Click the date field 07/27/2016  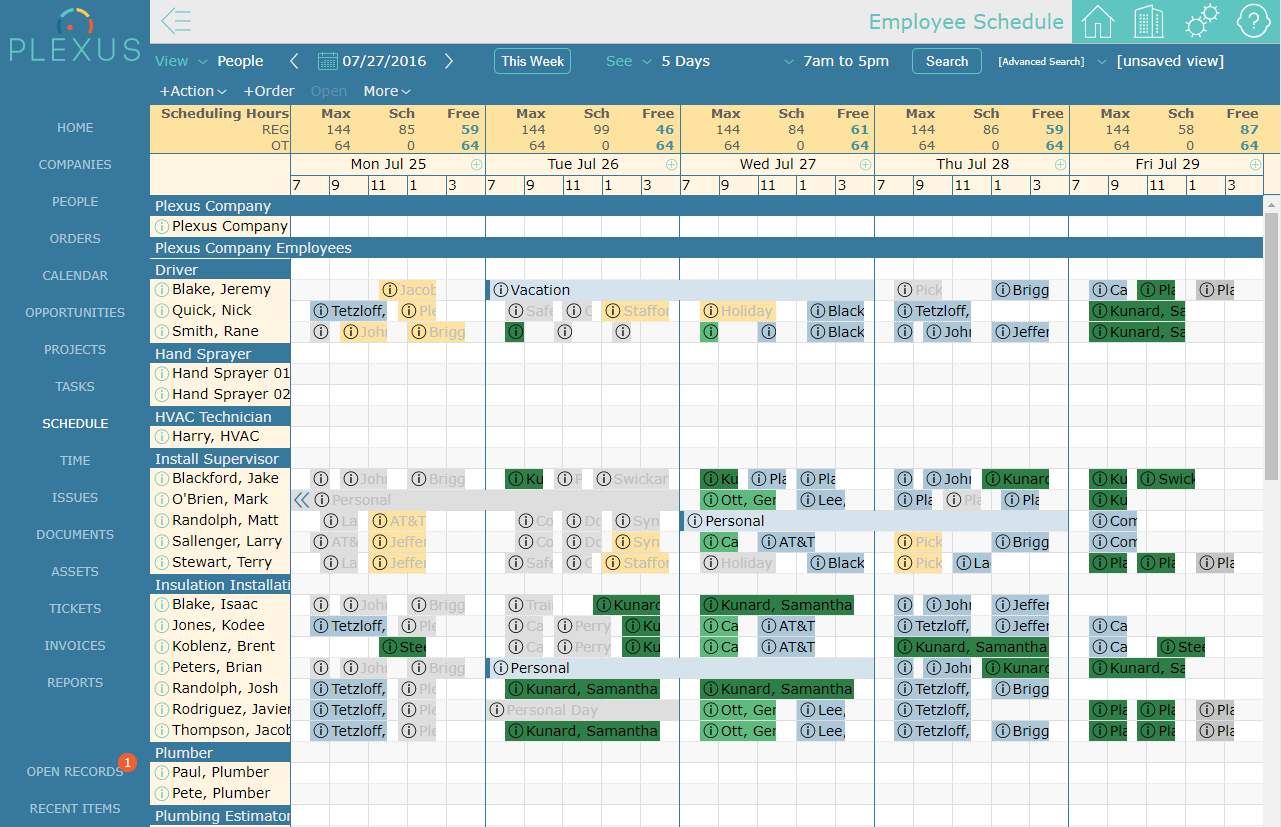point(384,61)
